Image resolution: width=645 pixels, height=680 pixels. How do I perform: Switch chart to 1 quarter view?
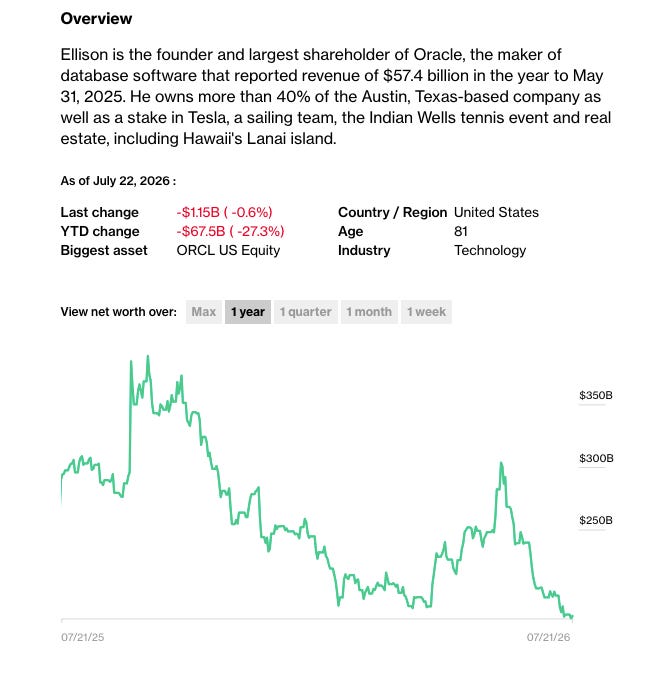coord(305,312)
